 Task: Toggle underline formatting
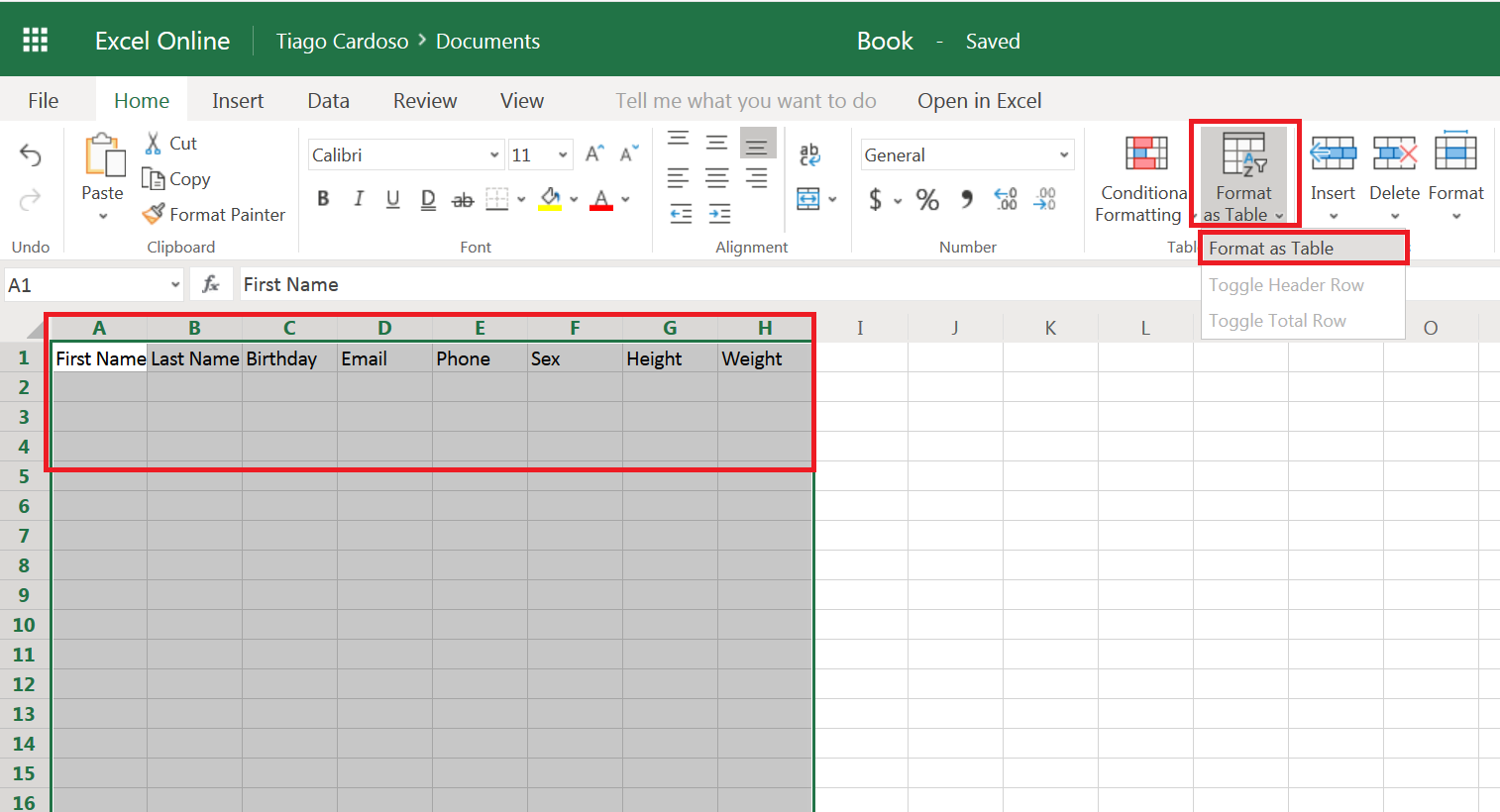coord(392,199)
